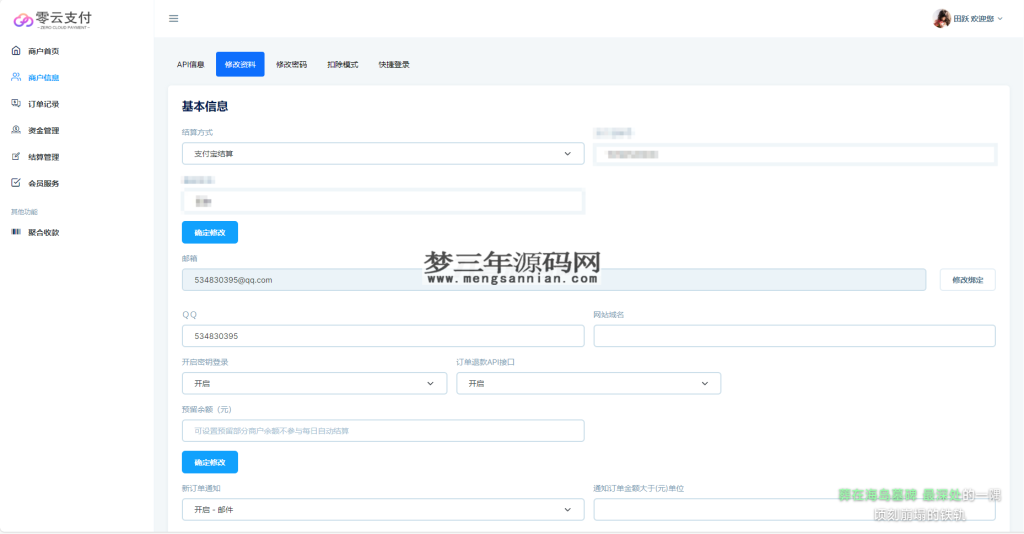Click the 零云支付 logo
Viewport: 1024px width, 534px height.
click(53, 20)
